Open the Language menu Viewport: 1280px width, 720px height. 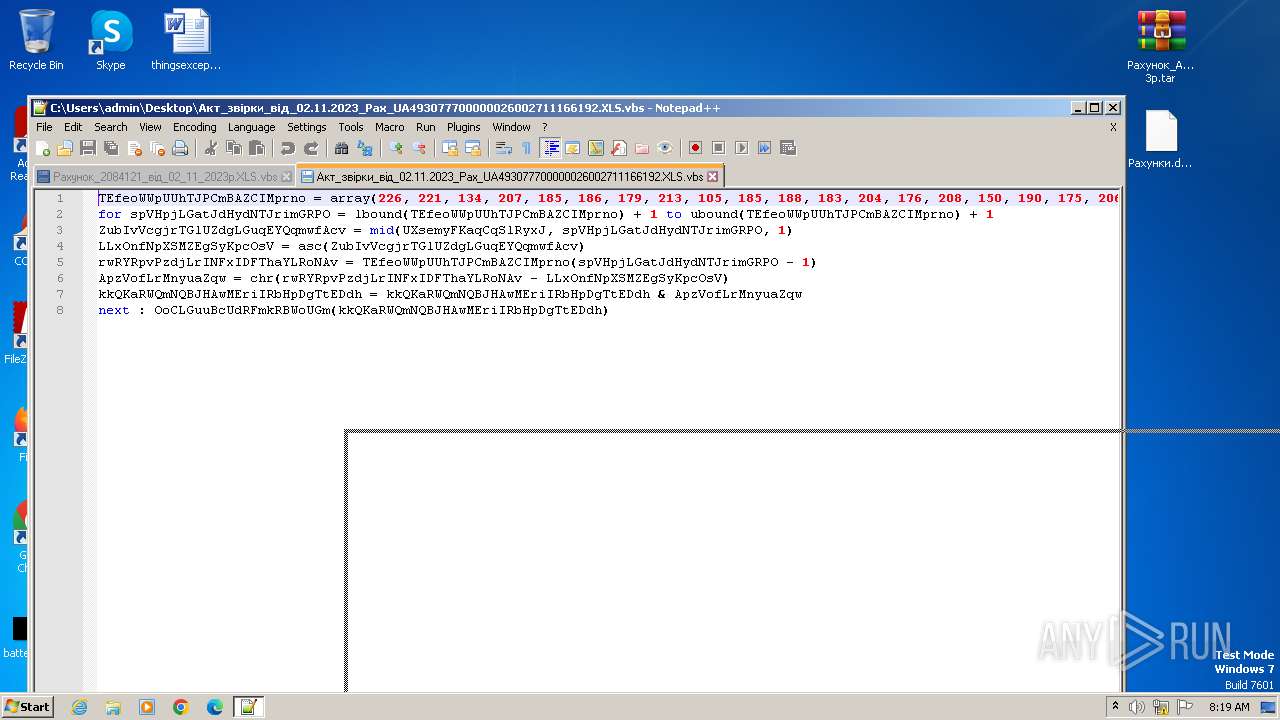tap(251, 127)
